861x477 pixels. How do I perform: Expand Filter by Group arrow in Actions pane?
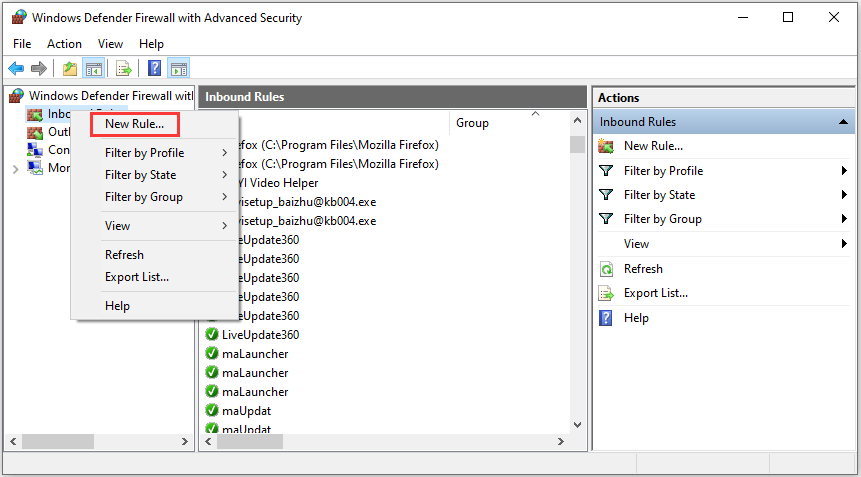845,219
